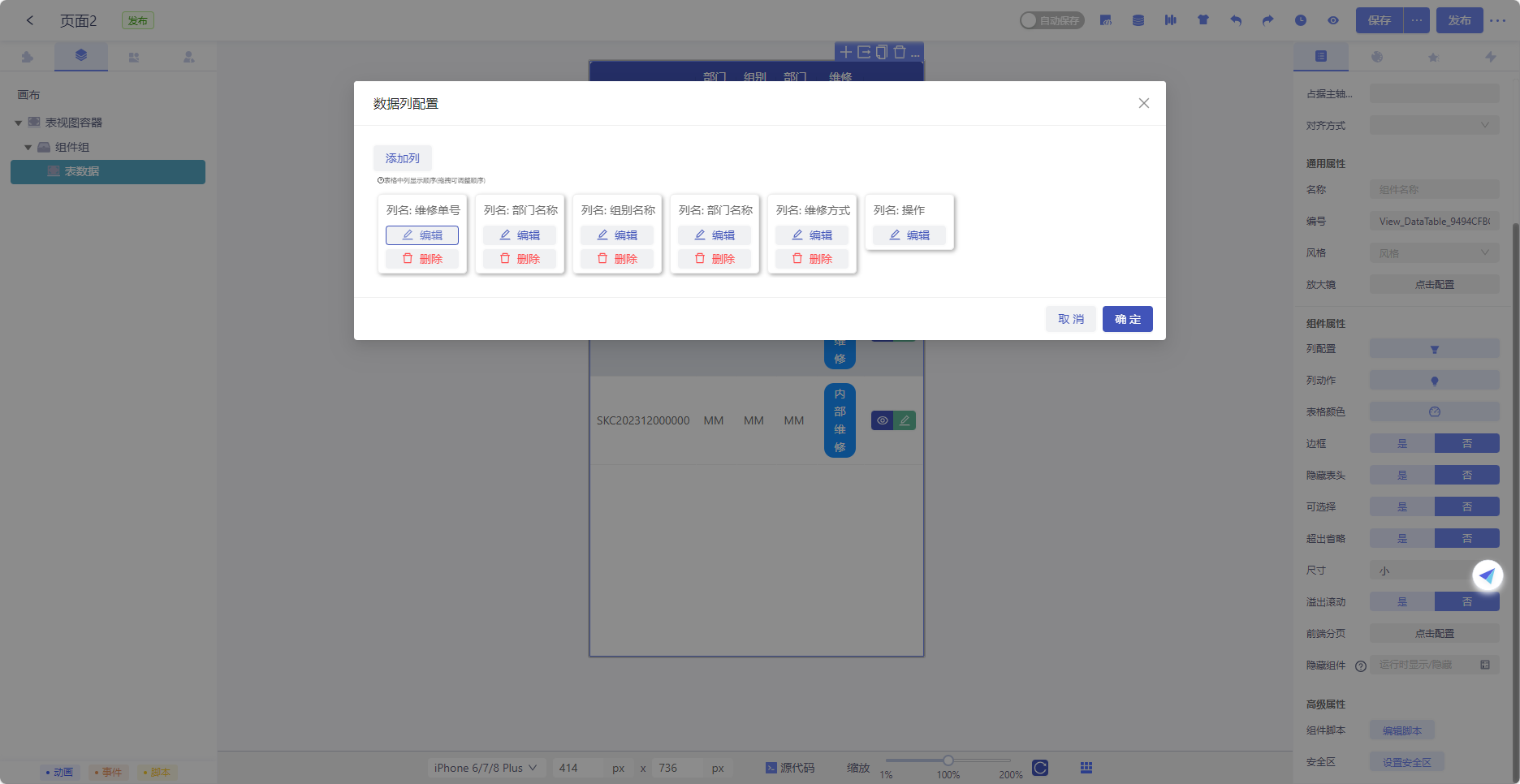Set 超出省略 to 是
Viewport: 1520px width, 784px height.
1402,539
